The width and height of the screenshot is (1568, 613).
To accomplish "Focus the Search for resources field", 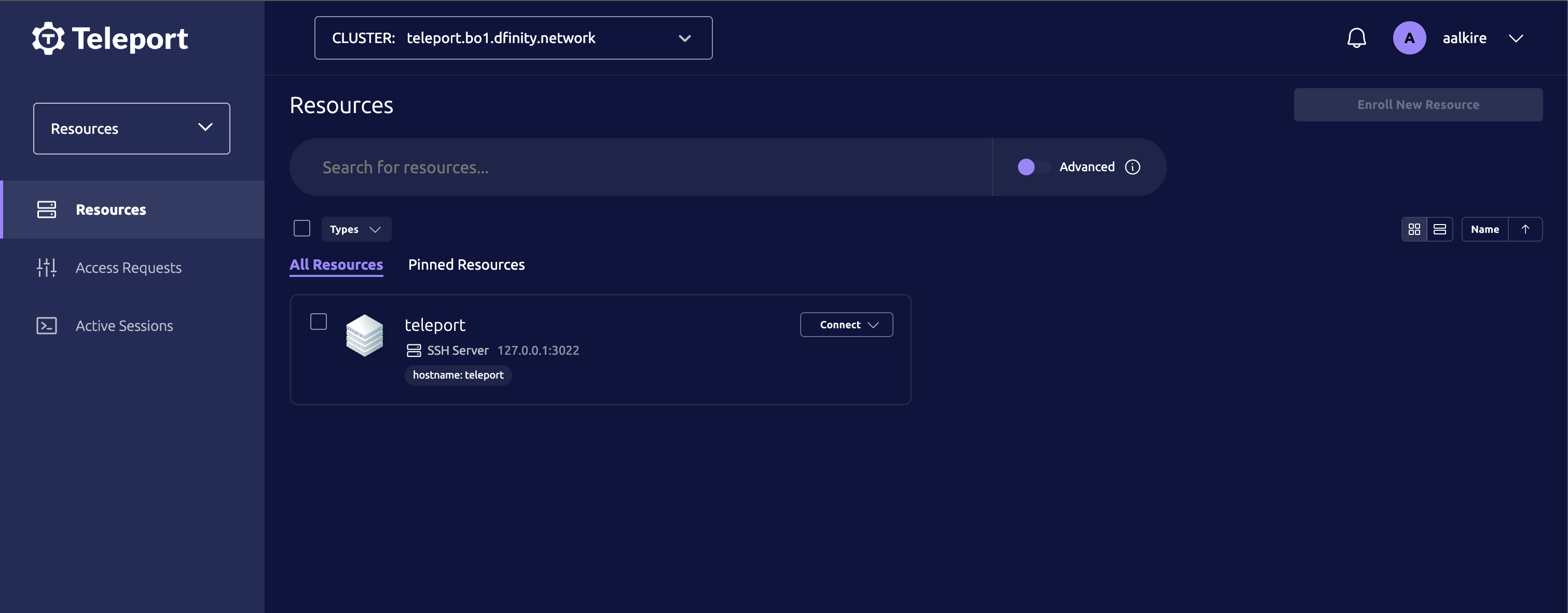I will pos(640,167).
